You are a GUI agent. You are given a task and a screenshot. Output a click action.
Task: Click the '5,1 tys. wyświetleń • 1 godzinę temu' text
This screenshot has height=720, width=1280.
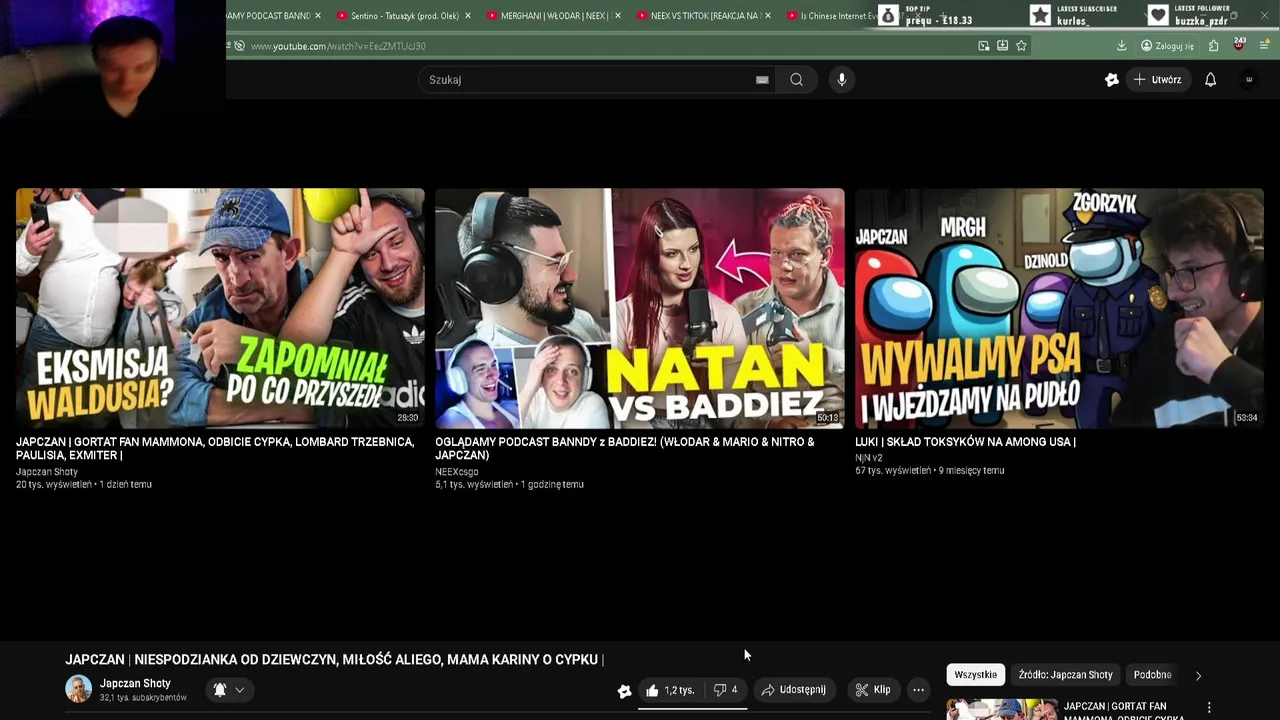(x=509, y=484)
